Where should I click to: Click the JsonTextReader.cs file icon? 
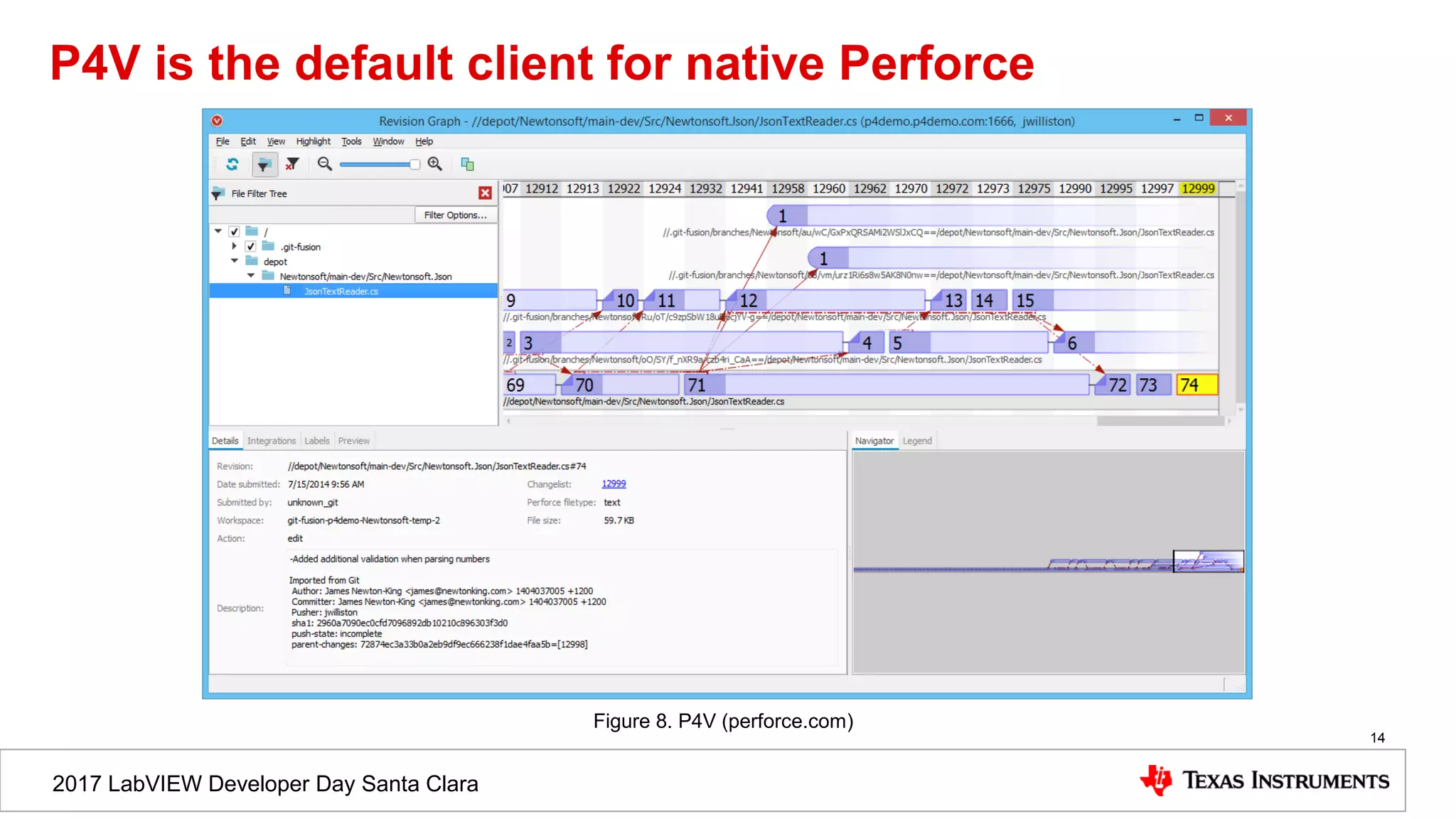pos(287,290)
